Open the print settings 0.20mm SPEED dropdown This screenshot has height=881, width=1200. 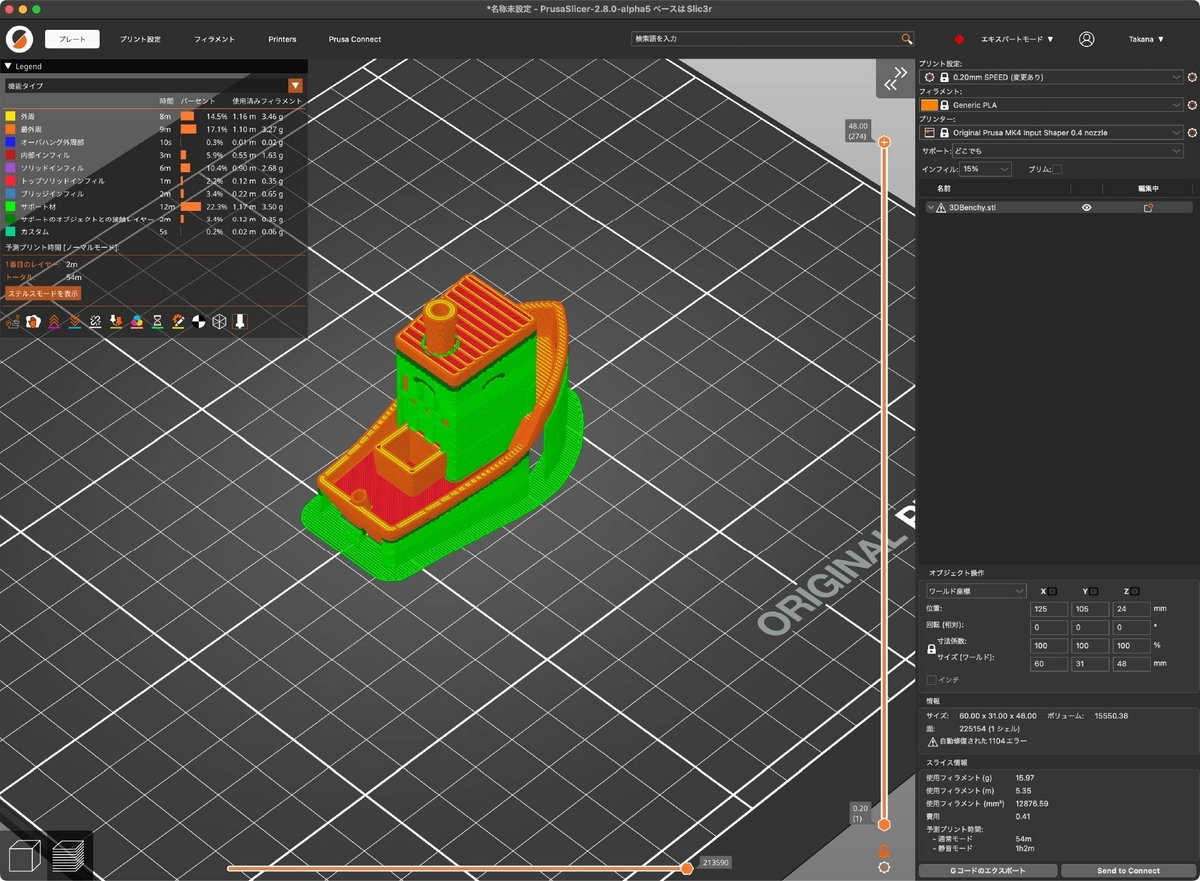click(1052, 77)
